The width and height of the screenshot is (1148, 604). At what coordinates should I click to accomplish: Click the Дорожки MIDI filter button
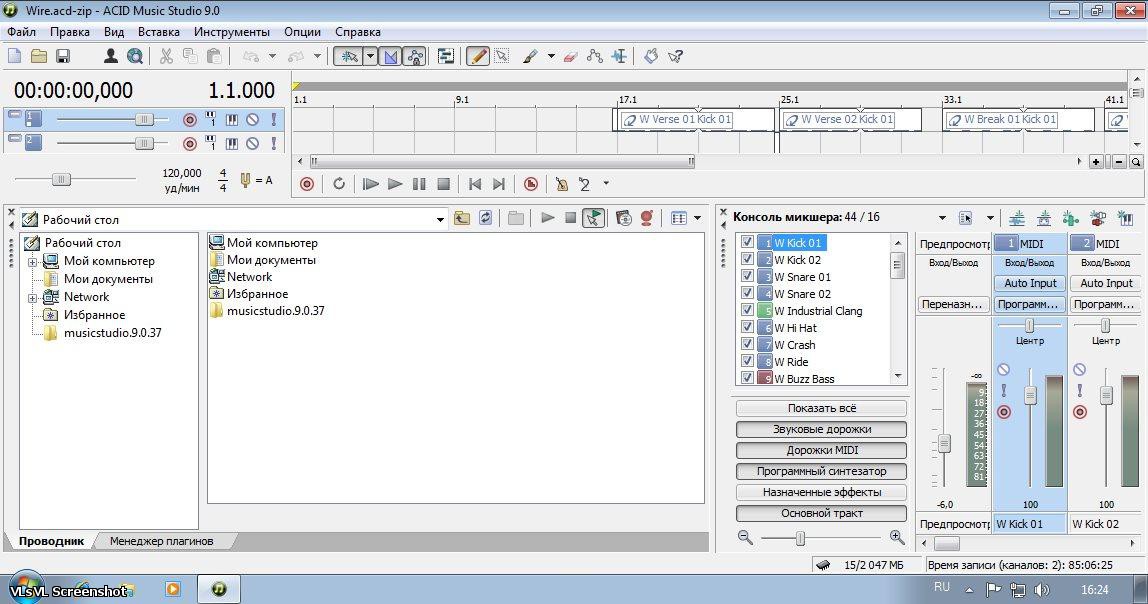click(x=821, y=450)
